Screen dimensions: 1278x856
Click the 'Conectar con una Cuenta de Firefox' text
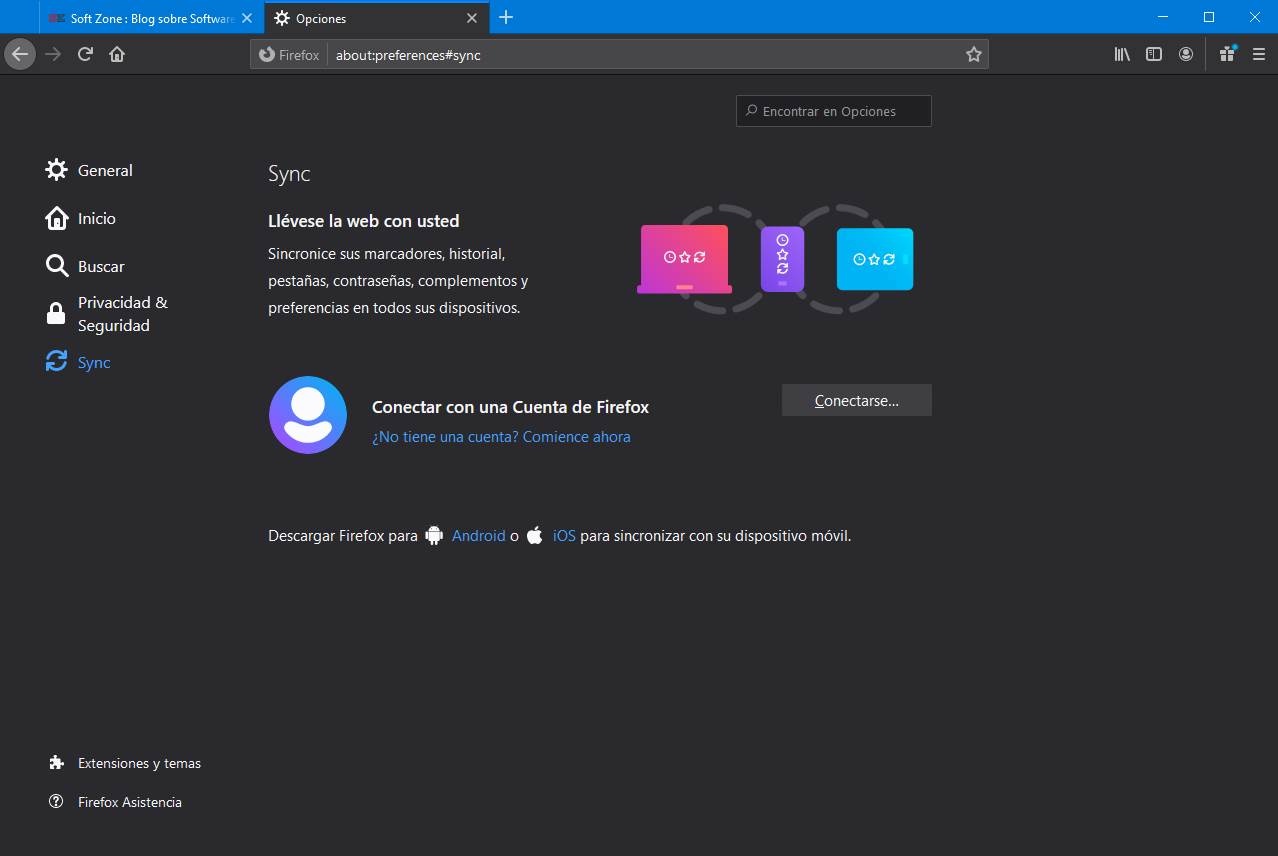click(x=510, y=407)
